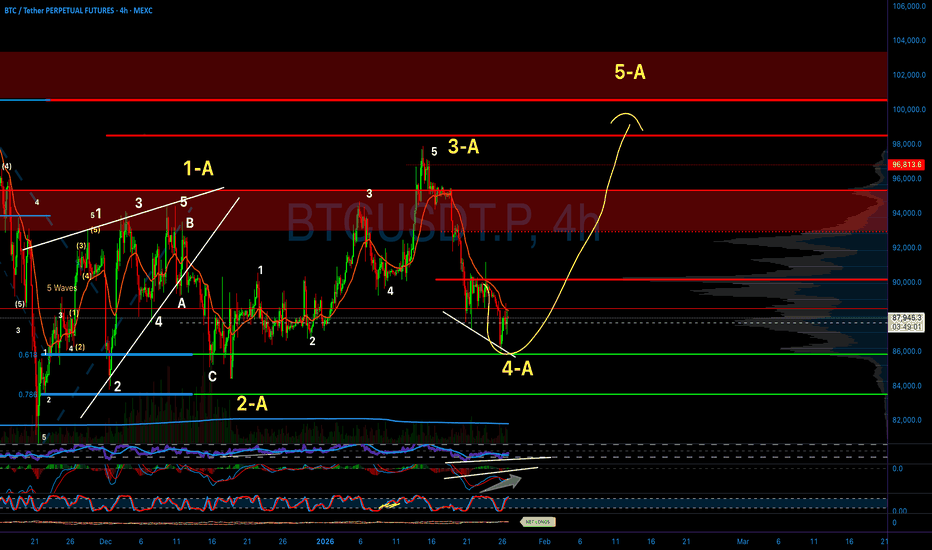
Task: Select the 4-A wave label
Action: 517,369
